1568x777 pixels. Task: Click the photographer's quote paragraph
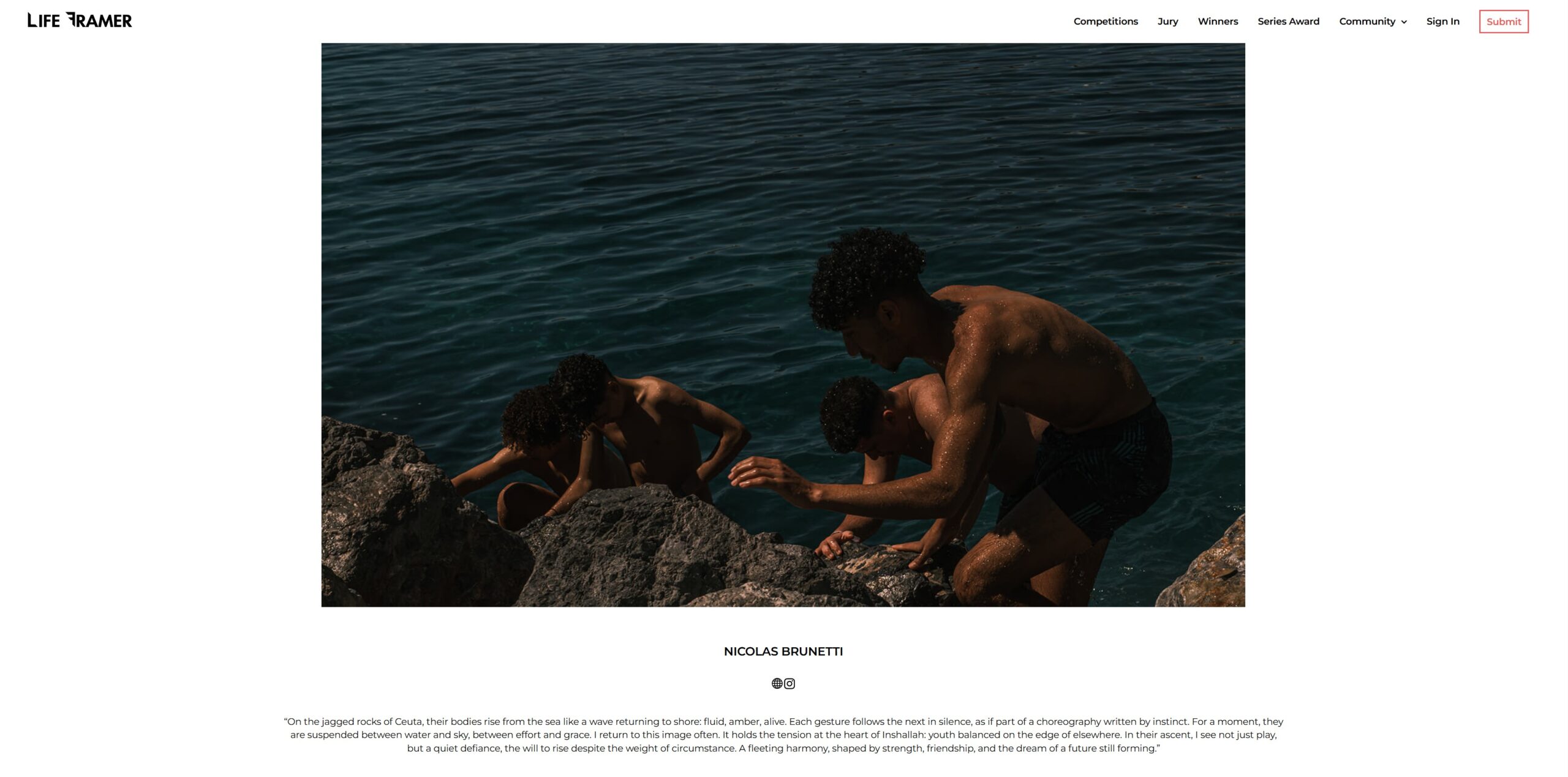[x=783, y=735]
